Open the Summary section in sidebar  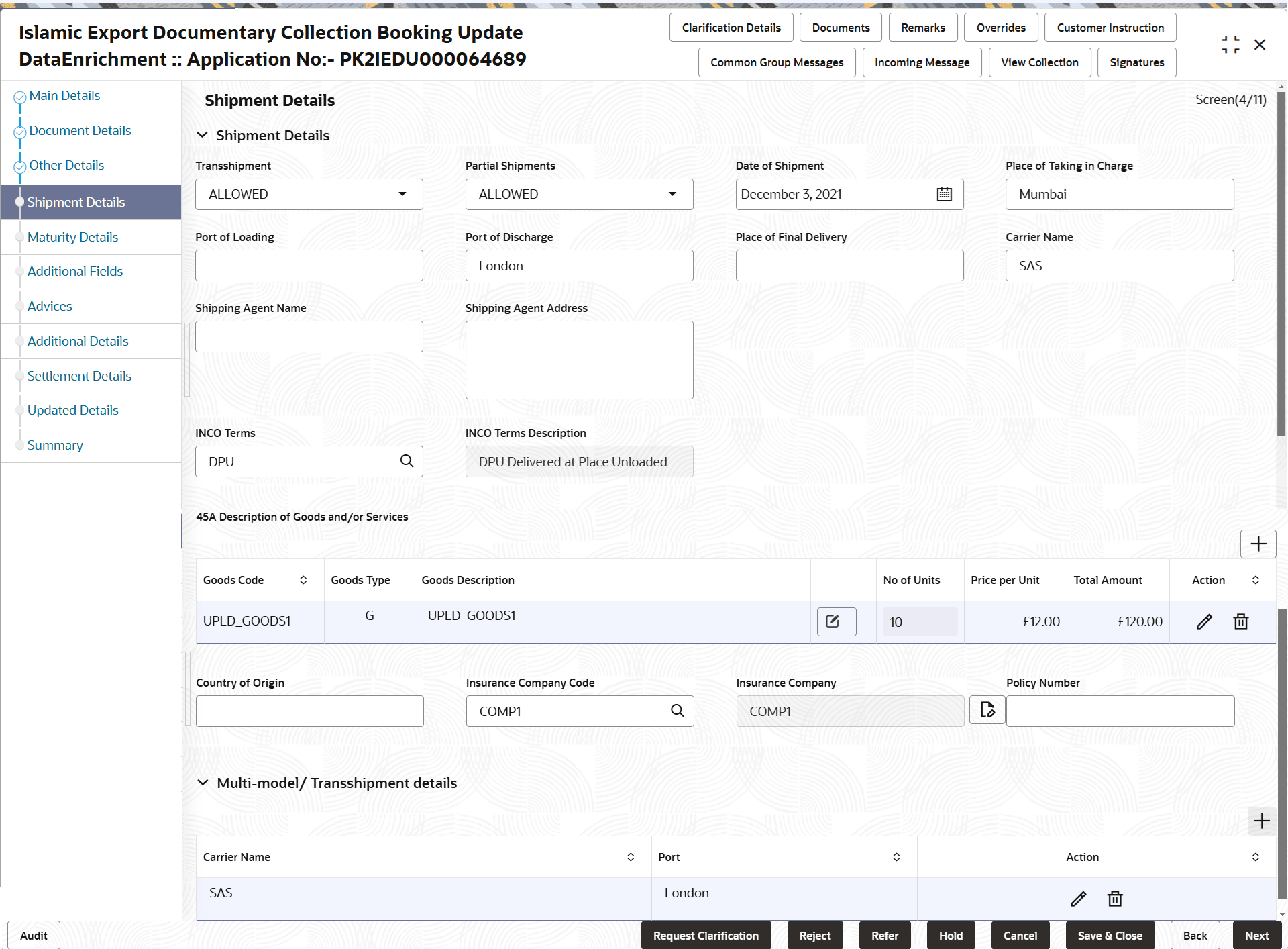pos(55,445)
